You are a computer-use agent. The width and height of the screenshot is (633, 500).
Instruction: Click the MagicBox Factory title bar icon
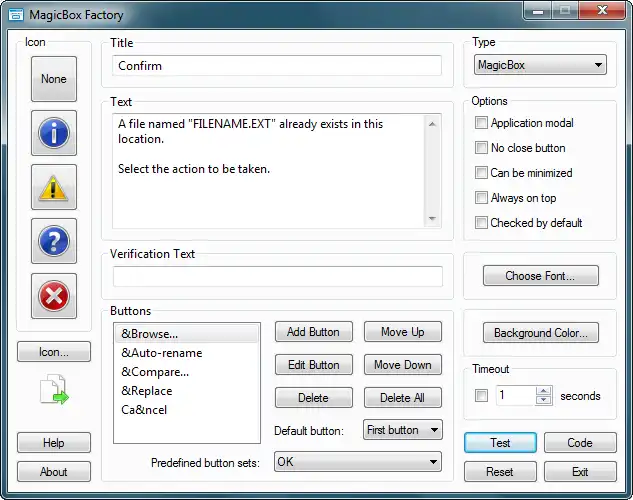(16, 15)
